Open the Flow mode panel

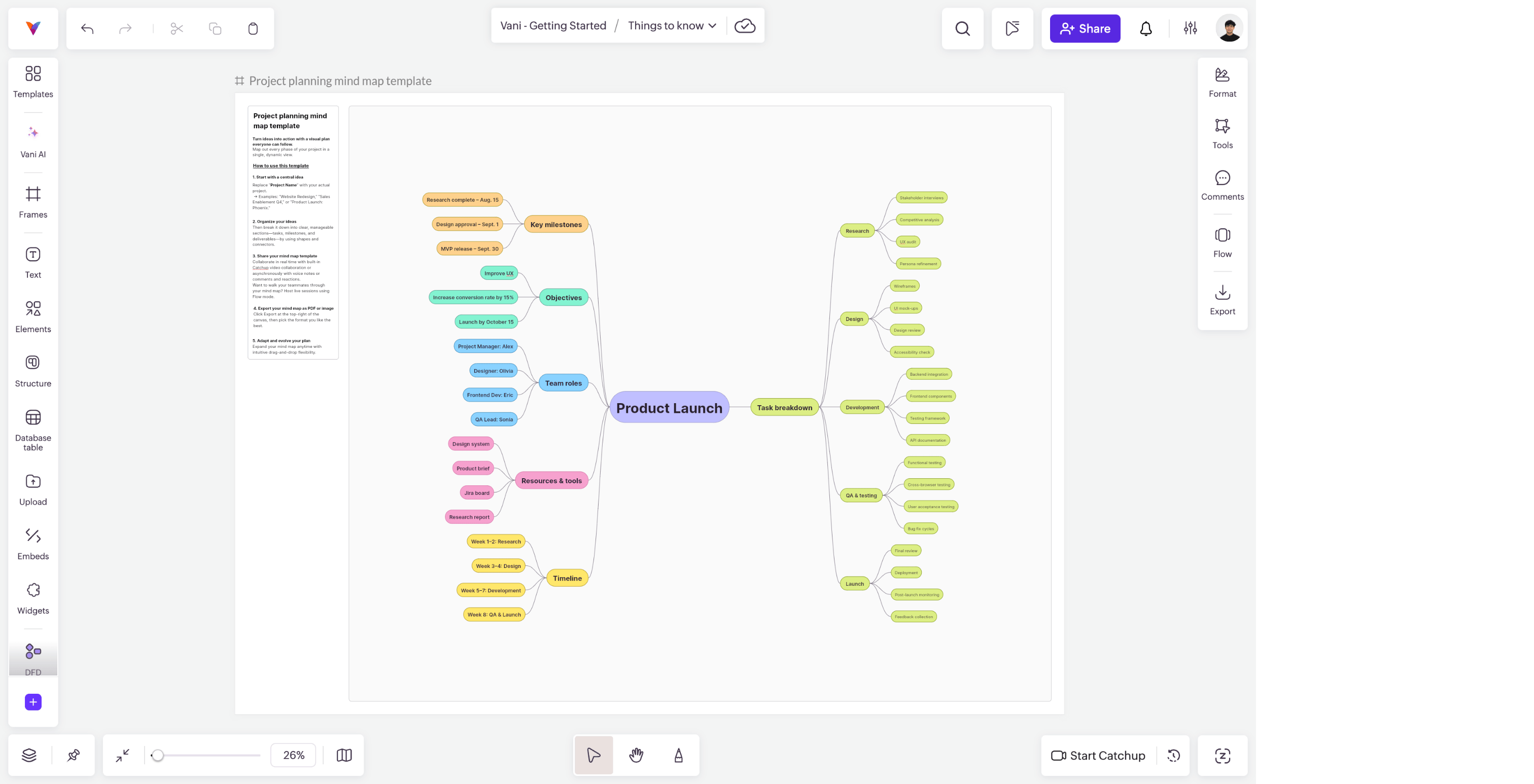(1222, 242)
